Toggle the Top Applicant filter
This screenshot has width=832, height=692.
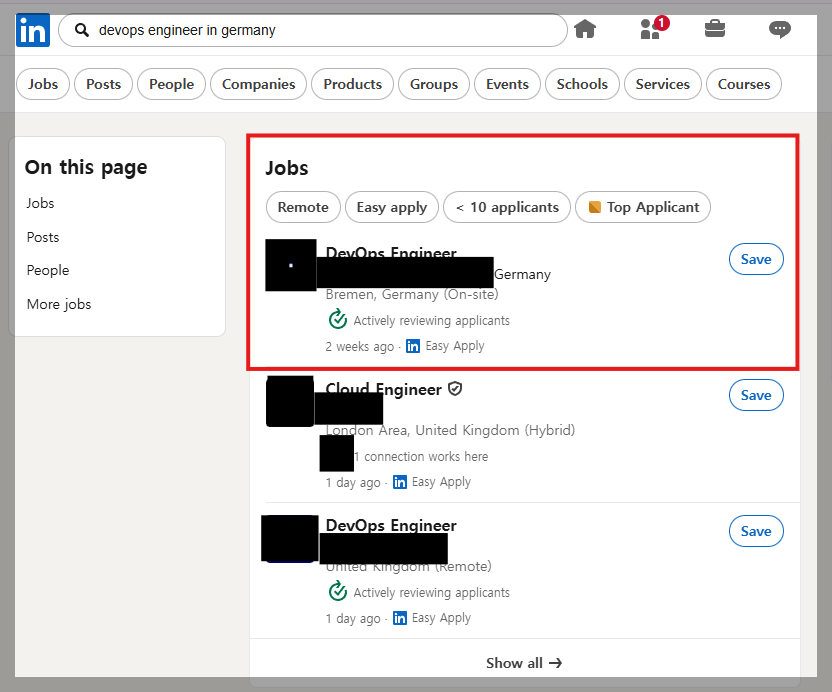click(x=643, y=207)
